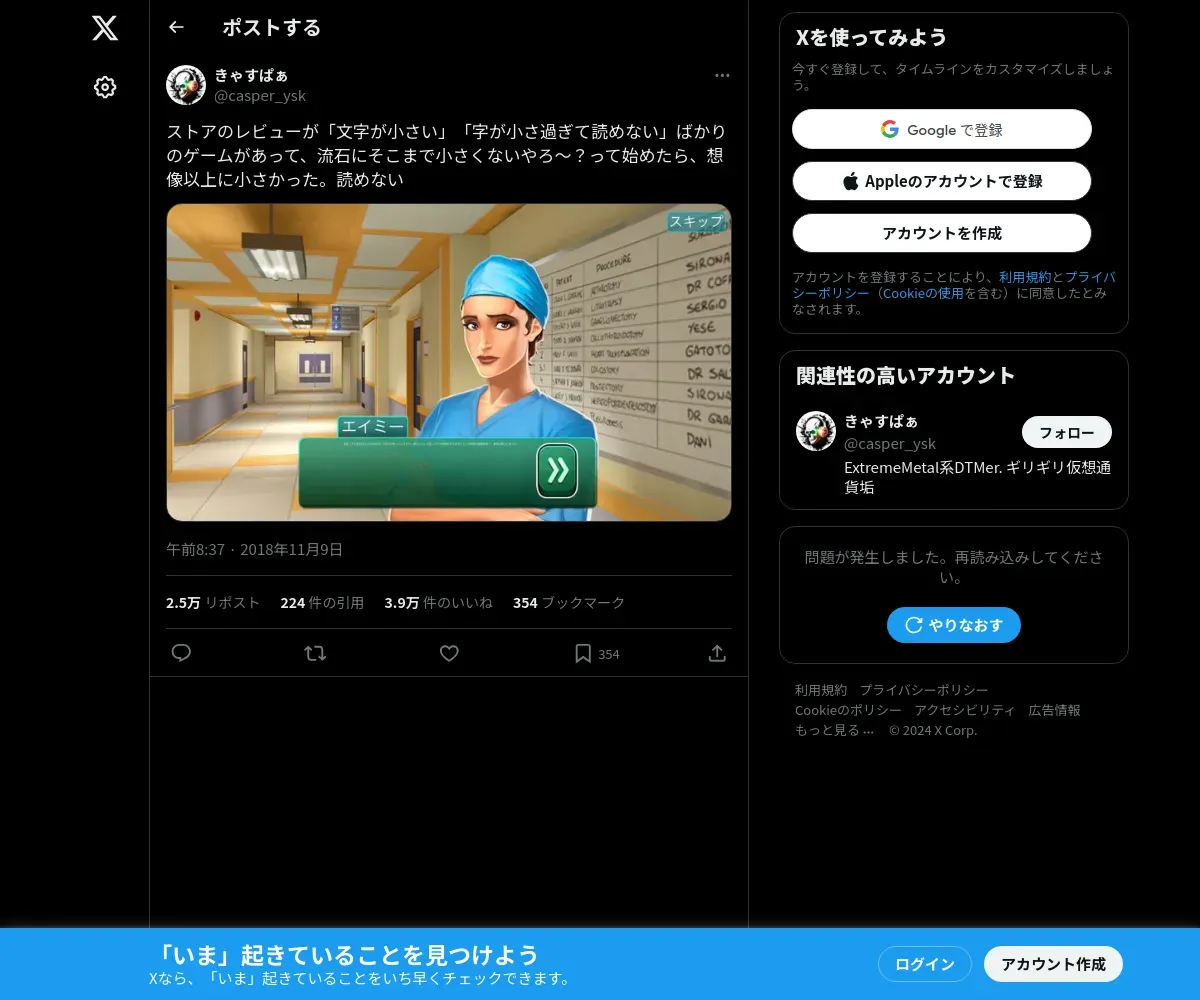
Task: View the 224 件の引用 quotes
Action: pos(322,603)
